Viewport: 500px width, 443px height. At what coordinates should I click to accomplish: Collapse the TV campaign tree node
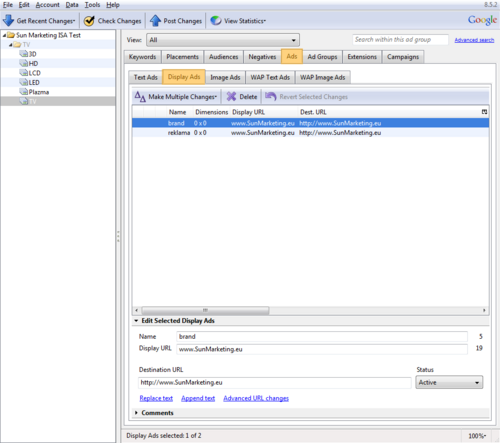tap(11, 45)
